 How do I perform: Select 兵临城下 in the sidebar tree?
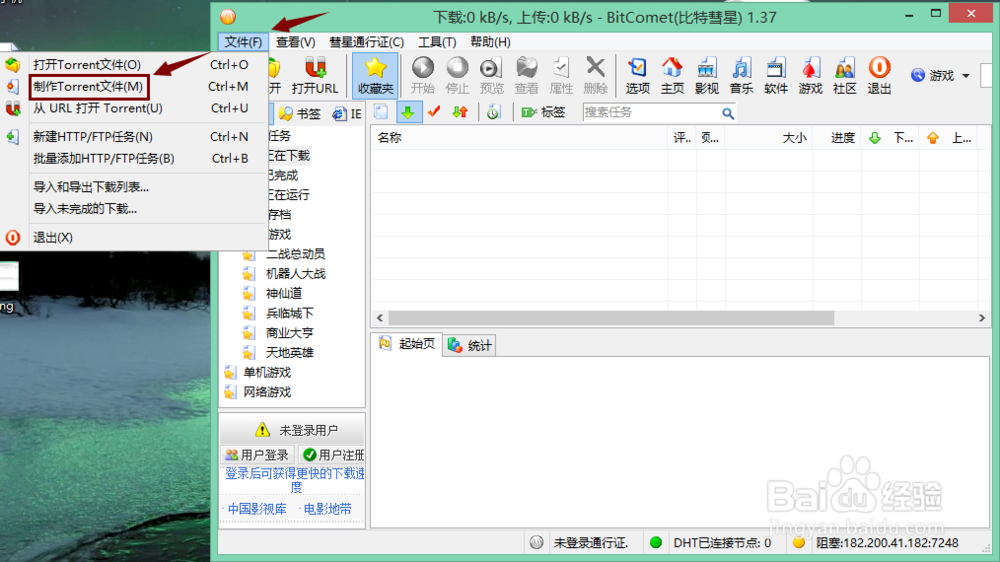coord(290,313)
